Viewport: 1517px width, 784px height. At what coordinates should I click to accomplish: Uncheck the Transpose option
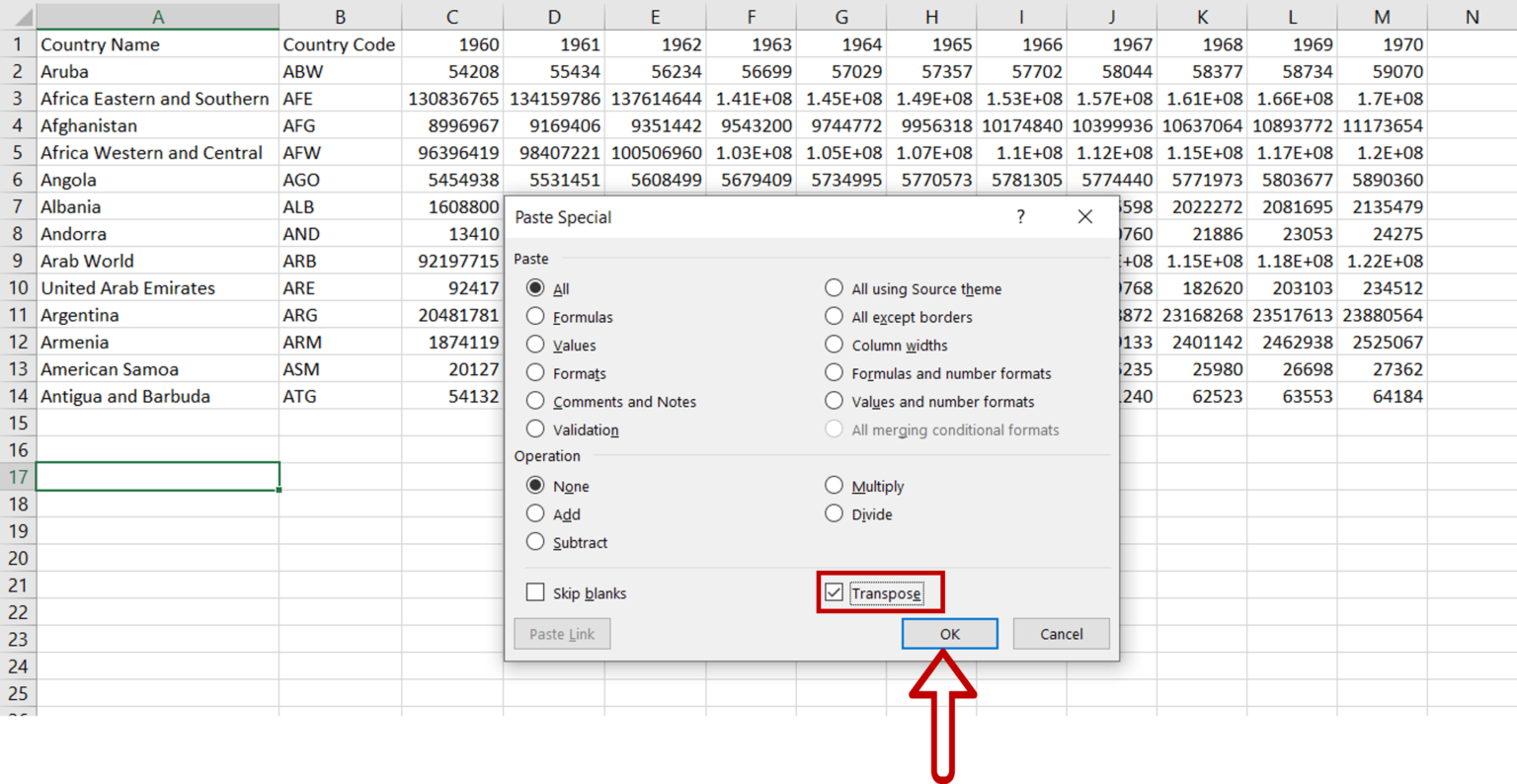coord(836,591)
